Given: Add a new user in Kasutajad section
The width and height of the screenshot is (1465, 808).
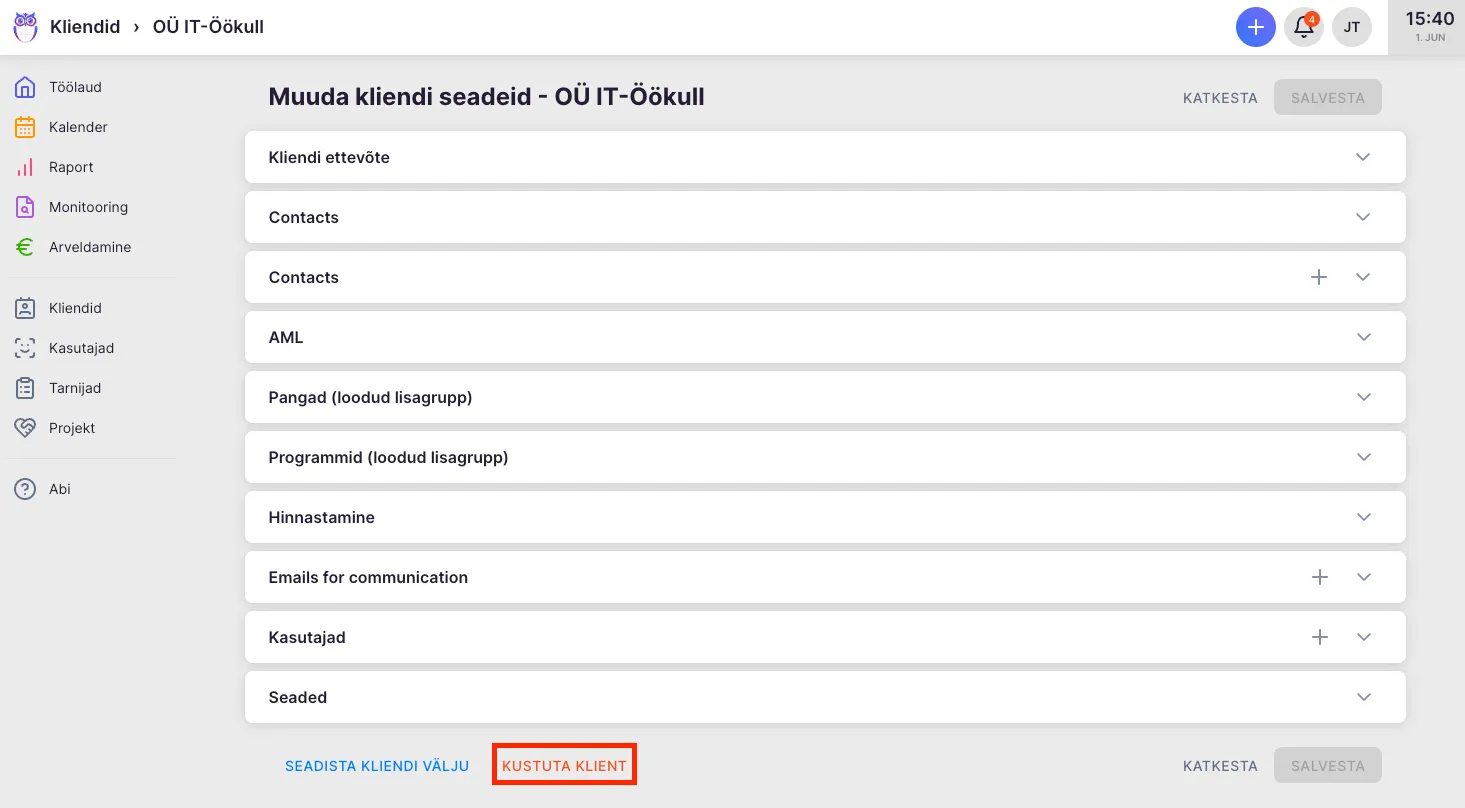Looking at the screenshot, I should [x=1320, y=637].
